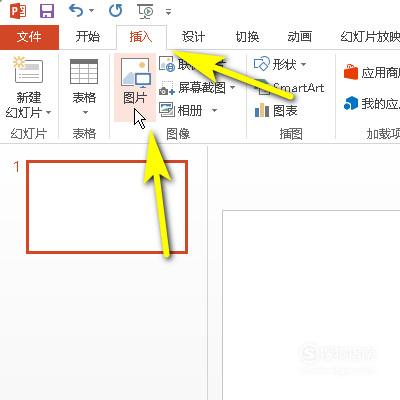Open the 应用商店 store icon

(x=351, y=72)
